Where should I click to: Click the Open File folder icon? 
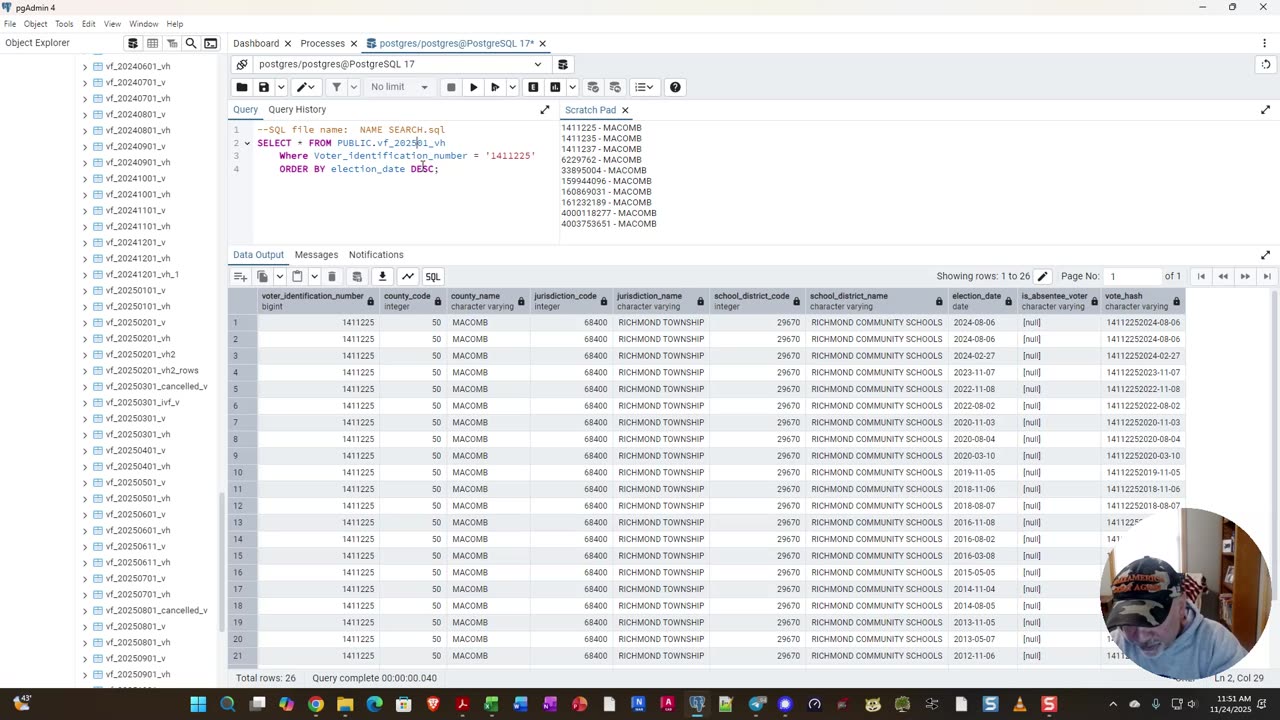[242, 87]
